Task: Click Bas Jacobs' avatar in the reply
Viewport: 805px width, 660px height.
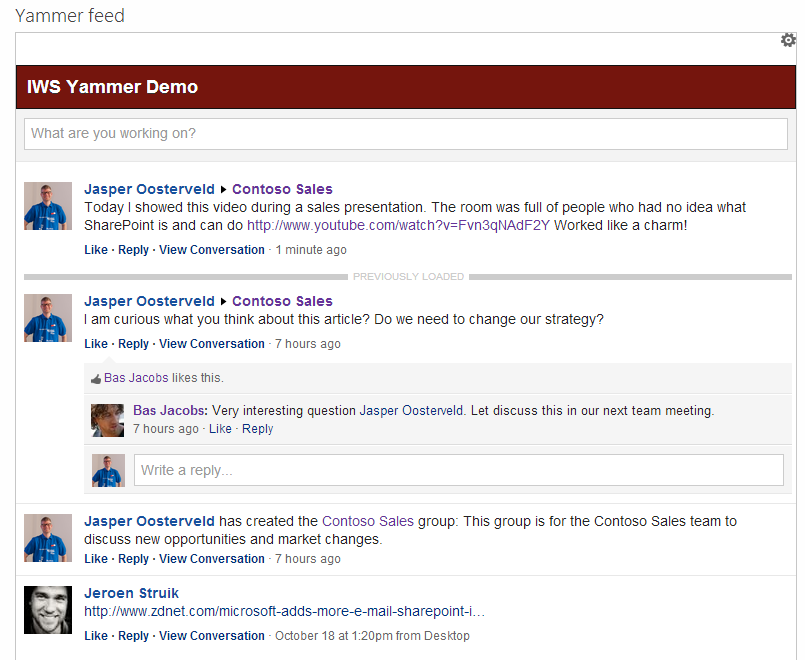Action: click(107, 420)
